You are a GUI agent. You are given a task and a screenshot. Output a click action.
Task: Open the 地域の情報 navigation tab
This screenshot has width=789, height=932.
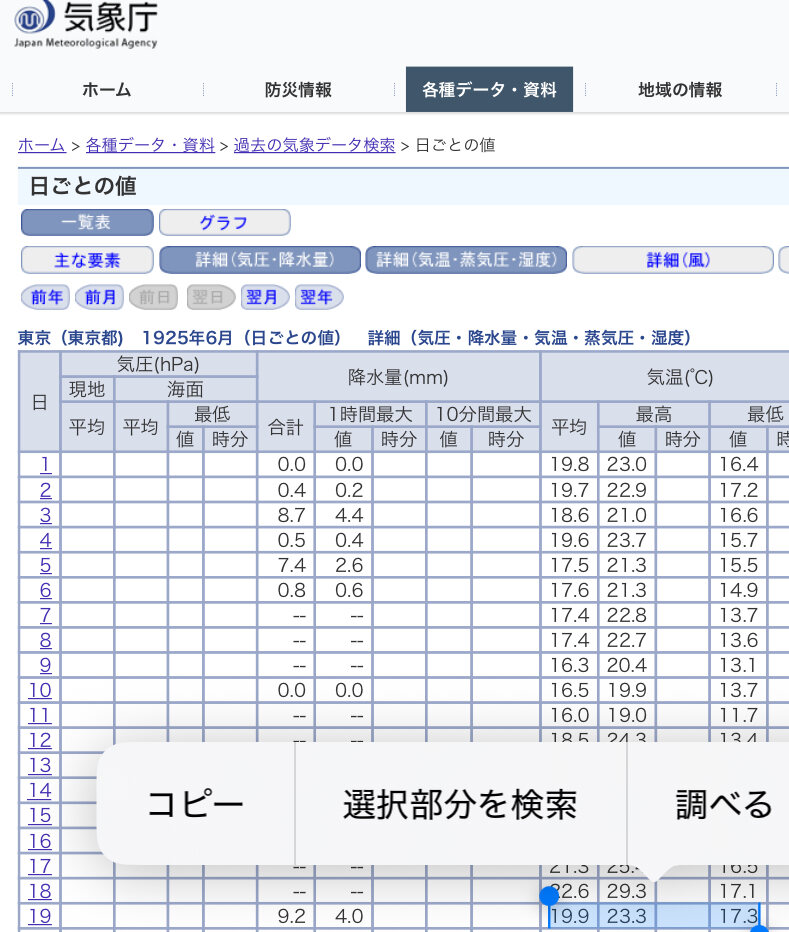pos(680,90)
